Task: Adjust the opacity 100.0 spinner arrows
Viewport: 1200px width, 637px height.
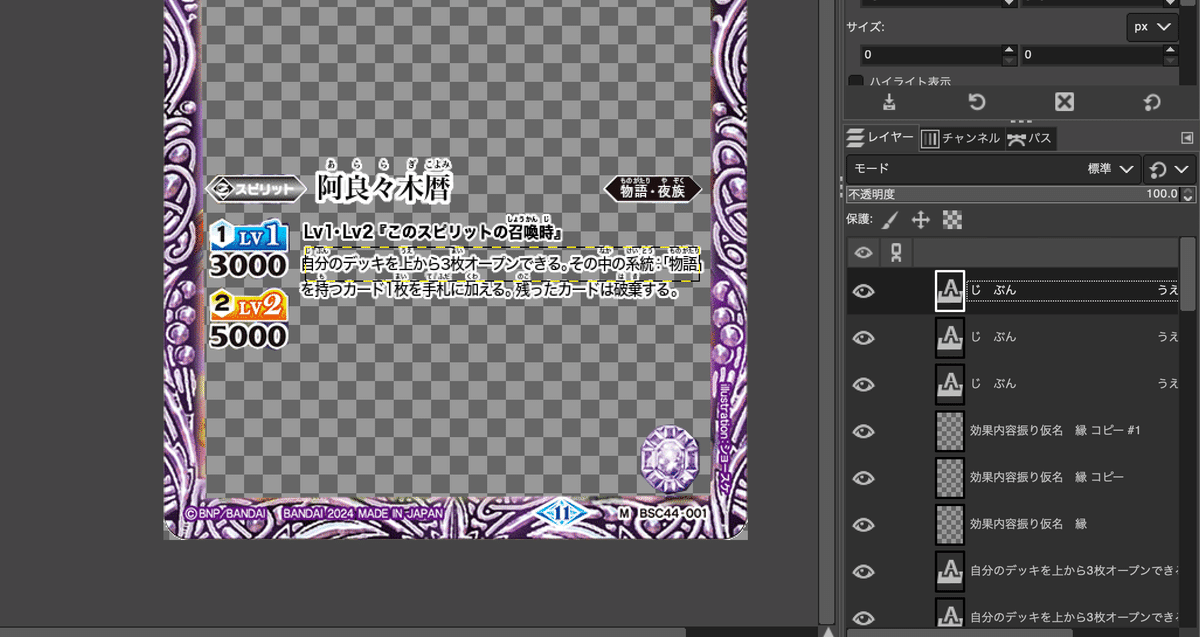Action: coord(1189,194)
